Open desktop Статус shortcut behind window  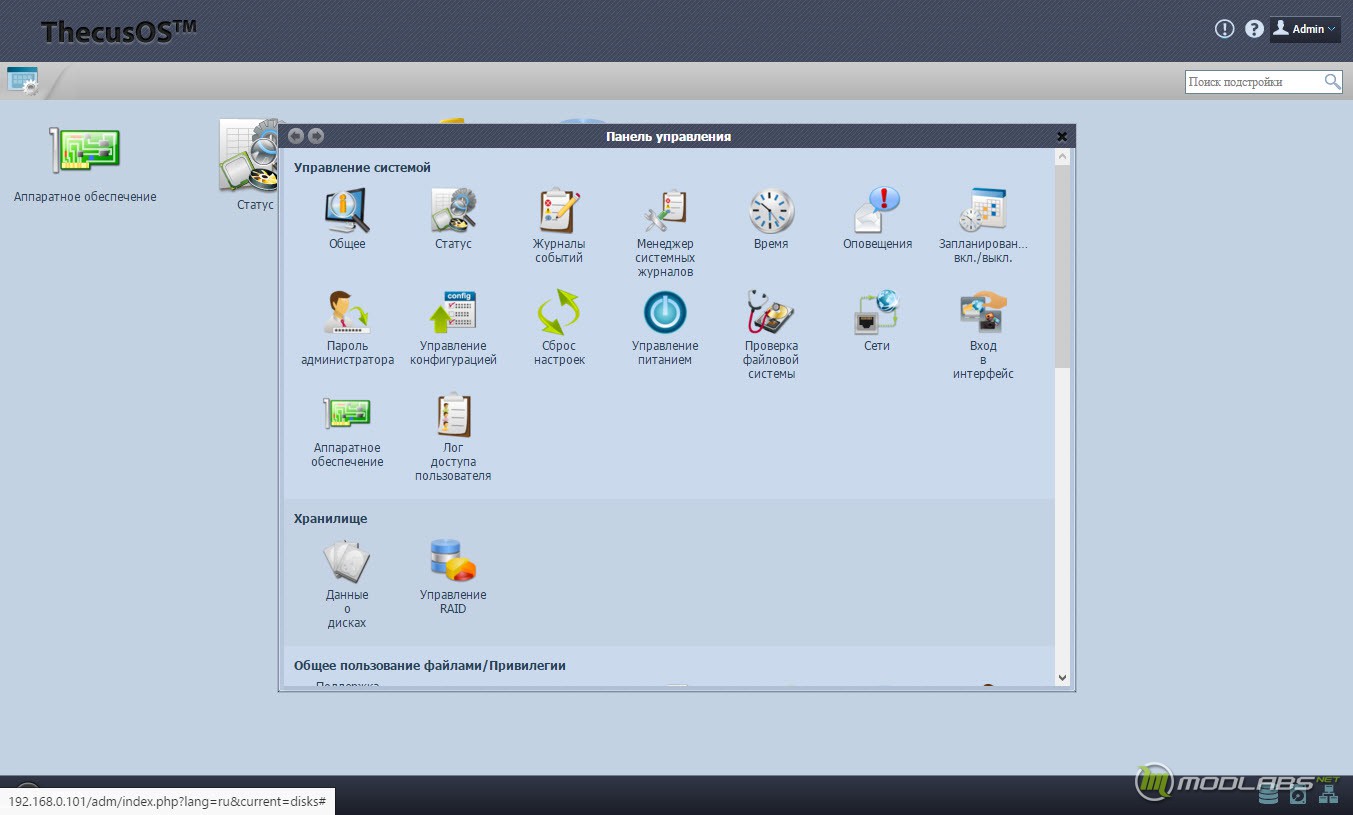click(x=248, y=157)
